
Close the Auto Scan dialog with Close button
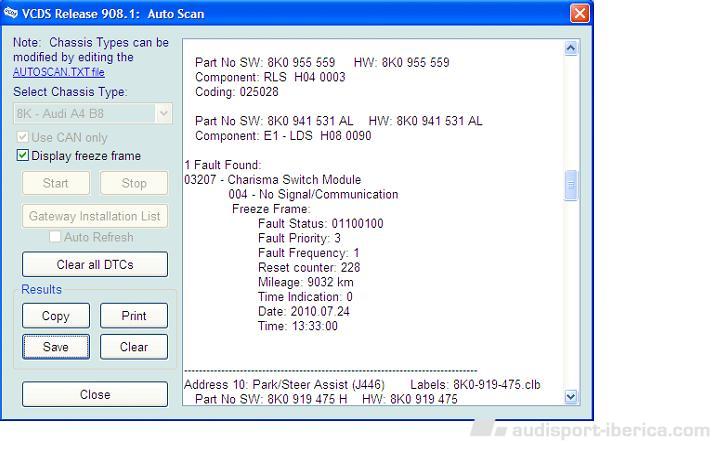95,394
